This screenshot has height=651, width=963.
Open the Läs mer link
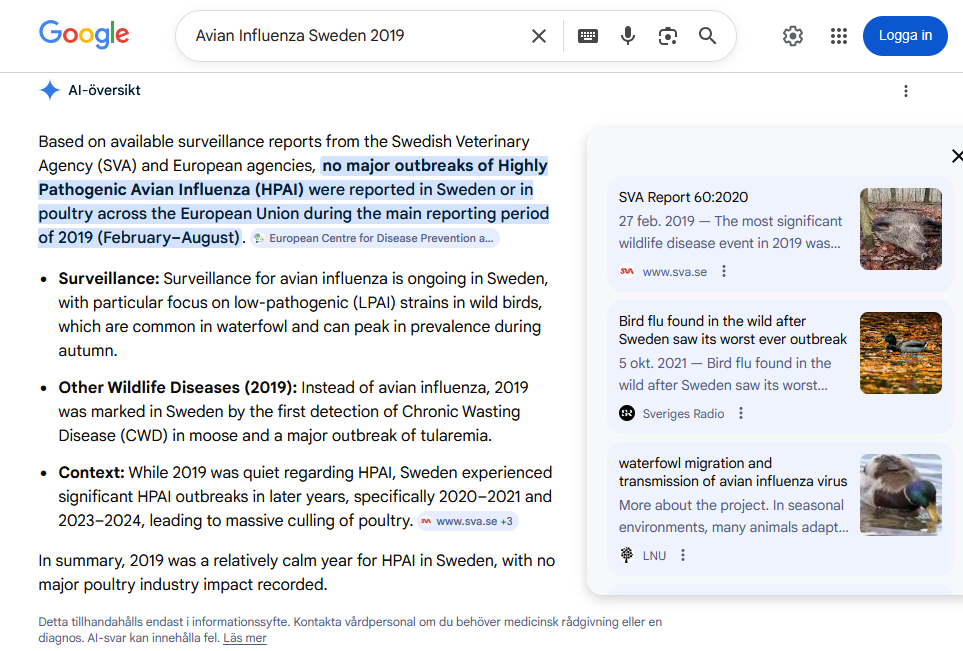tap(244, 638)
